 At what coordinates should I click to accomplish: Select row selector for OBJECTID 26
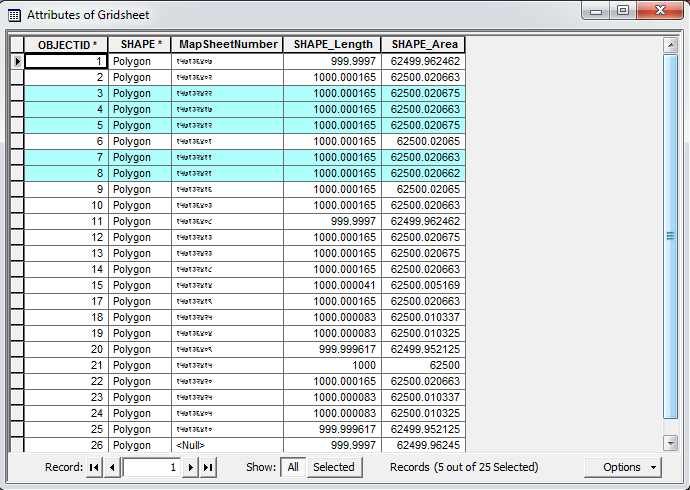coord(17,445)
